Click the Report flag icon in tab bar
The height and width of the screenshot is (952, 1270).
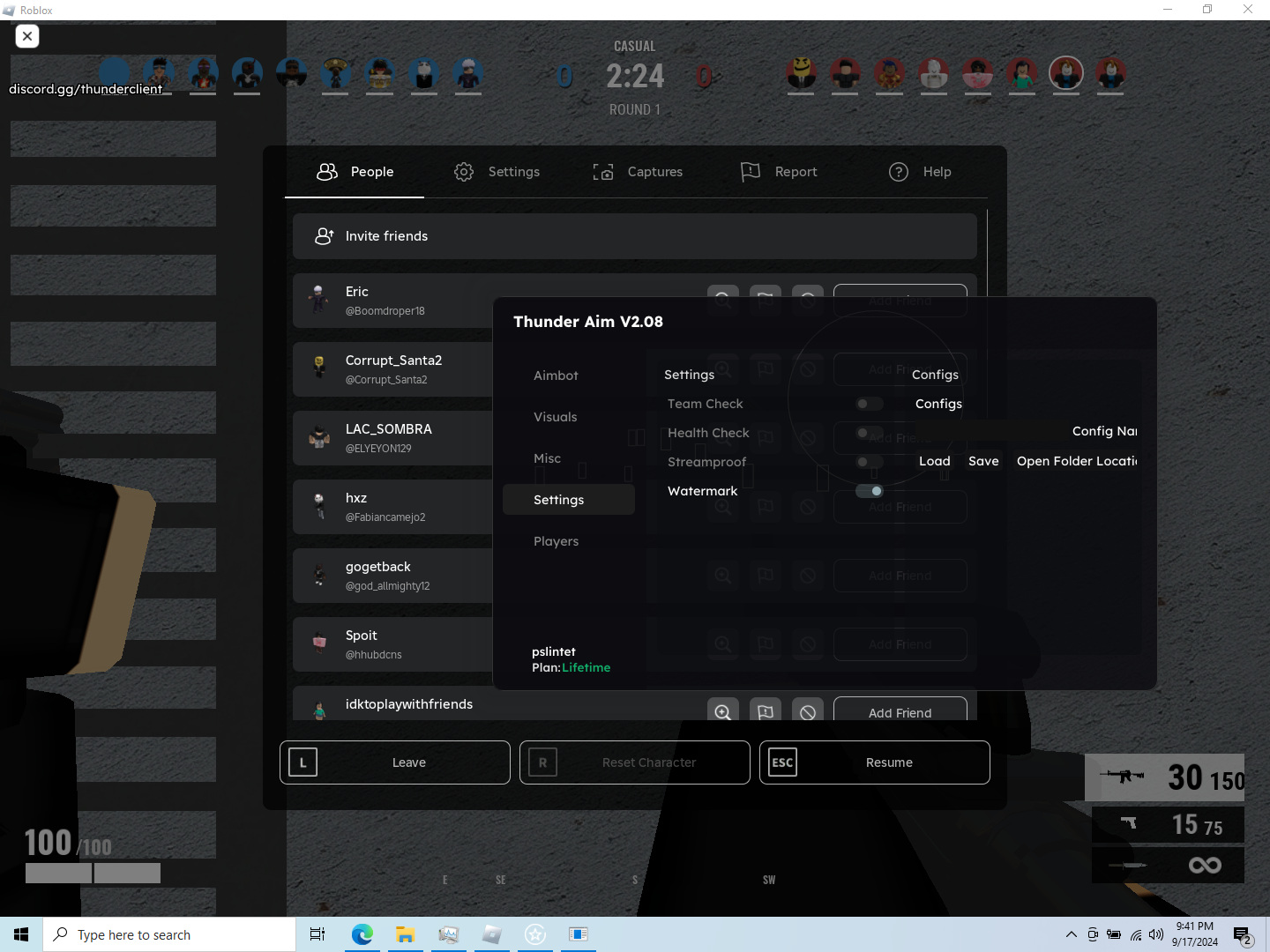pyautogui.click(x=751, y=172)
